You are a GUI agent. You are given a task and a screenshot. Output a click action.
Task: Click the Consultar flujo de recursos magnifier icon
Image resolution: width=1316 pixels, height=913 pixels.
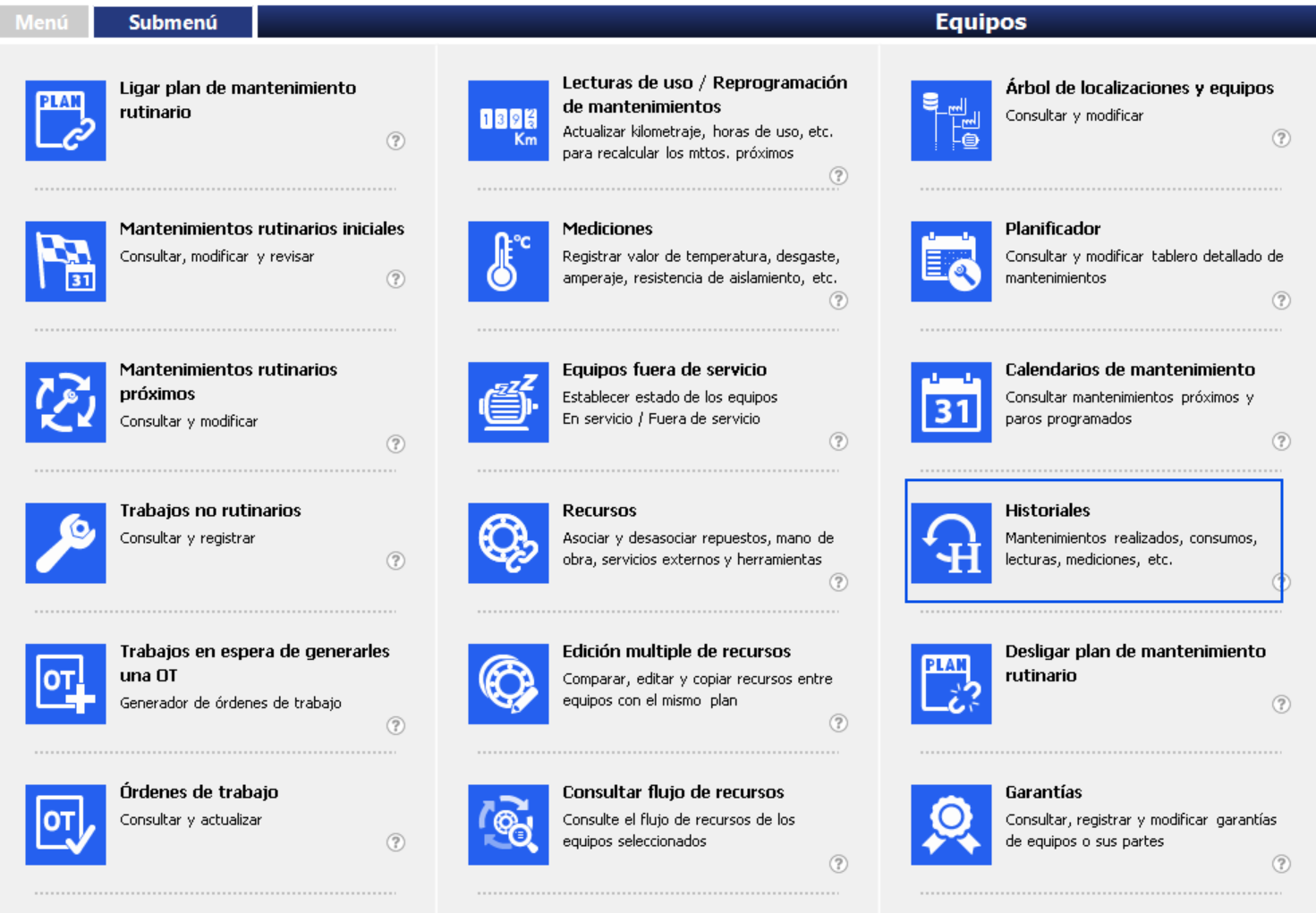(508, 824)
